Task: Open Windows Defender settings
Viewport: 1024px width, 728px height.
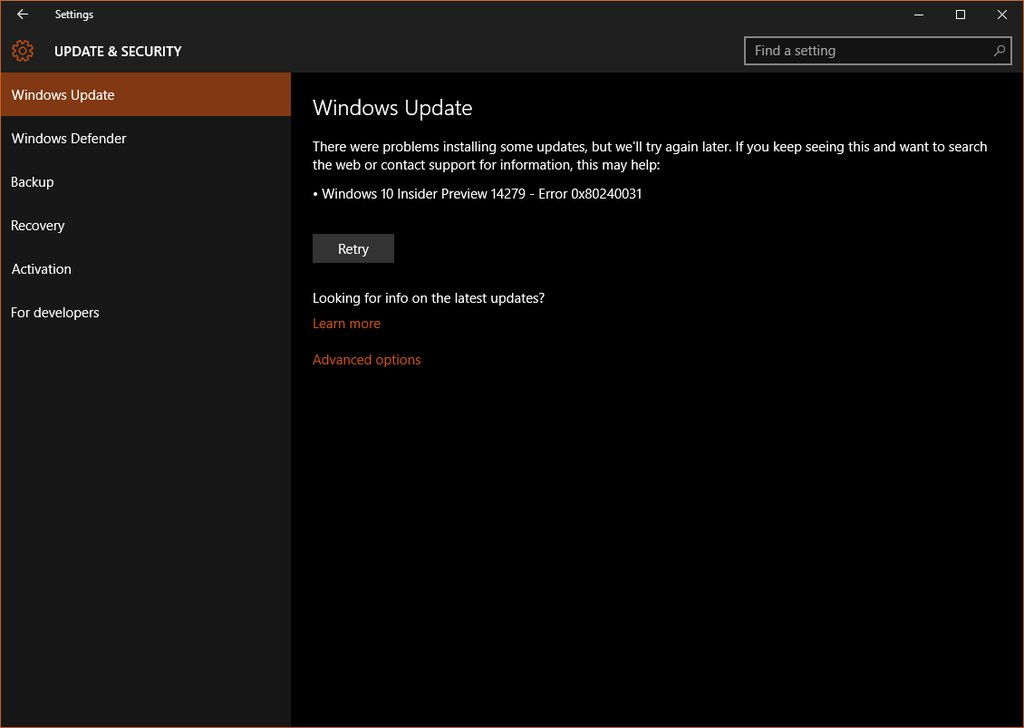Action: click(x=146, y=138)
